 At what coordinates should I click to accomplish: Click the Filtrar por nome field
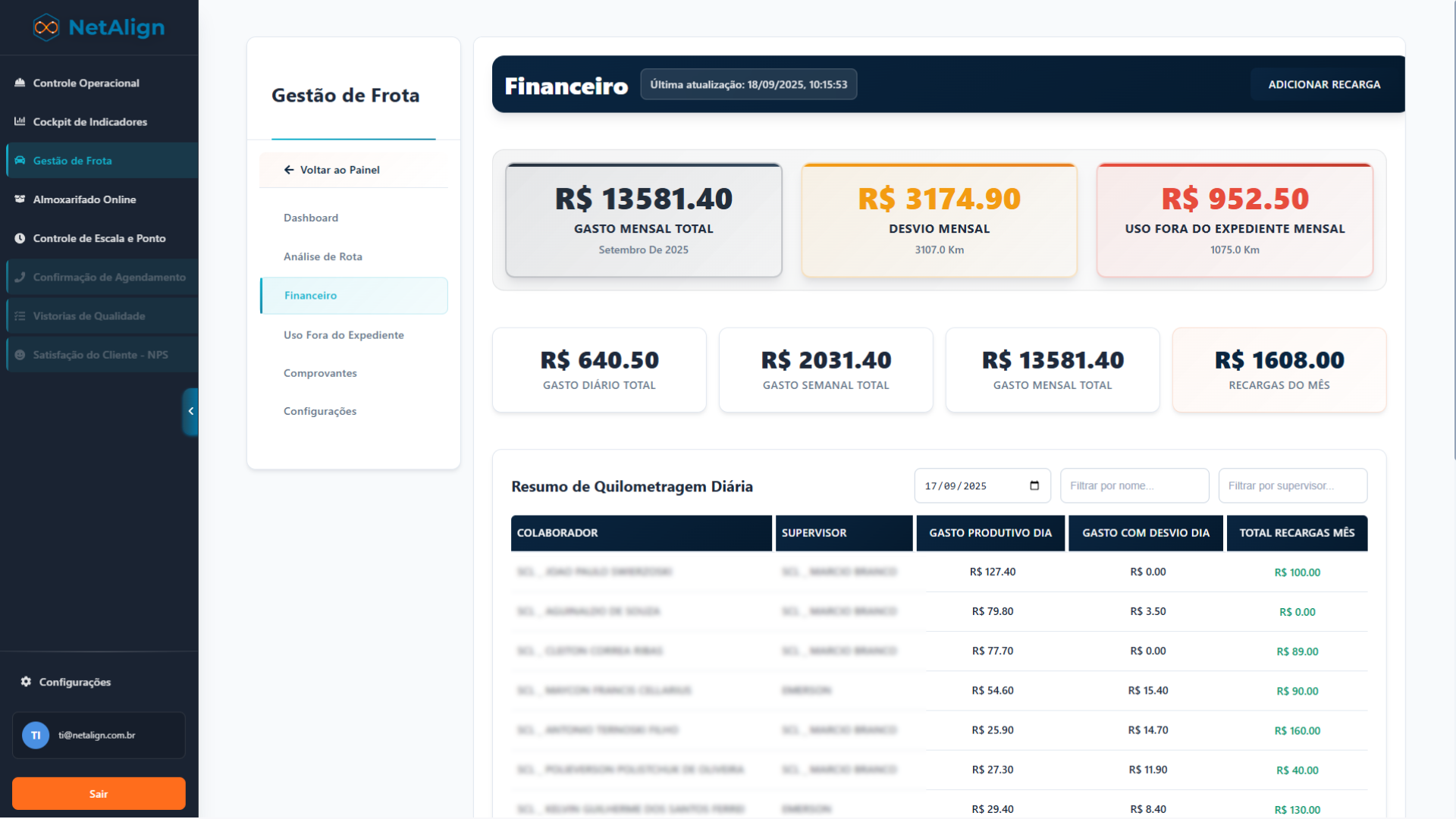point(1134,486)
